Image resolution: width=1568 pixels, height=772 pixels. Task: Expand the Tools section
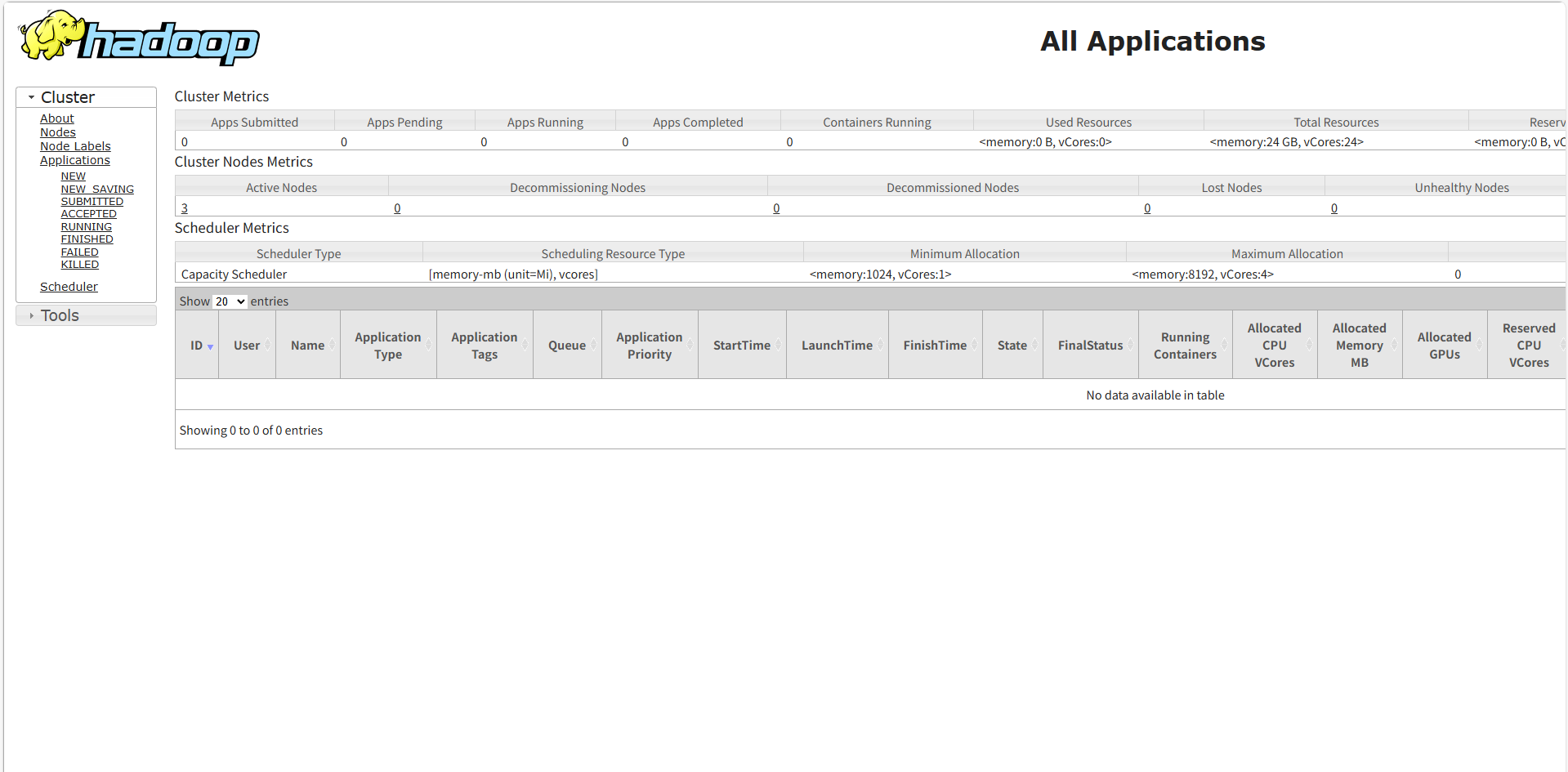86,315
